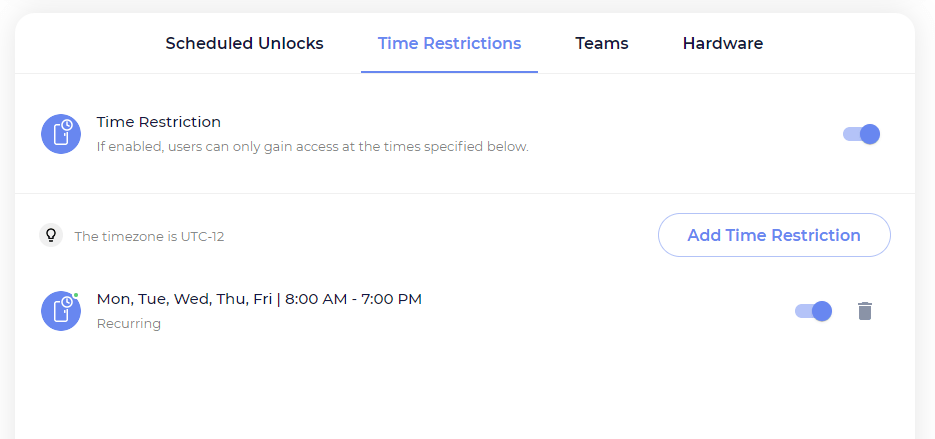Go to the Hardware tab
This screenshot has height=439, width=935.
pyautogui.click(x=723, y=44)
